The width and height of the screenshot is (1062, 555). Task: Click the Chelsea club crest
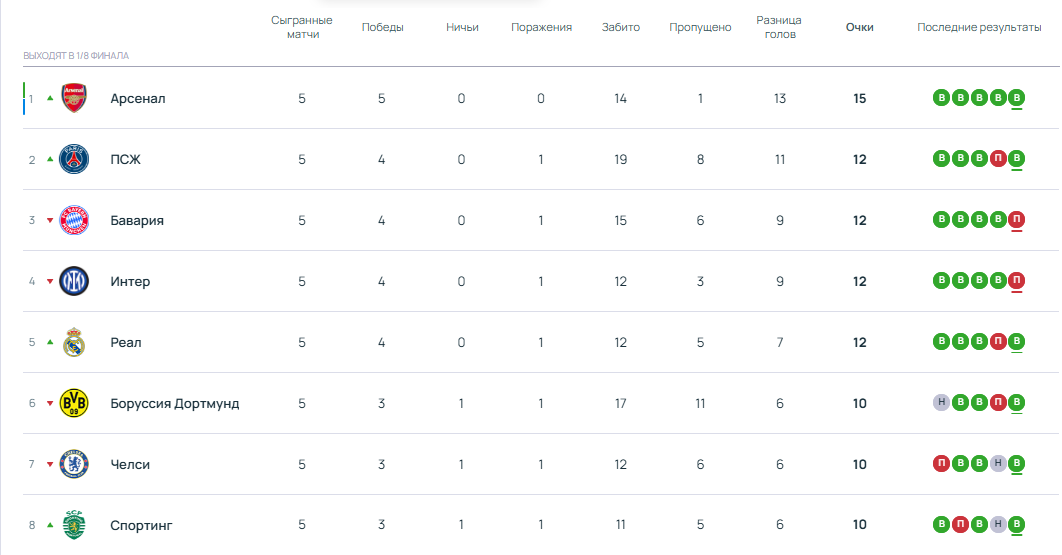(74, 464)
